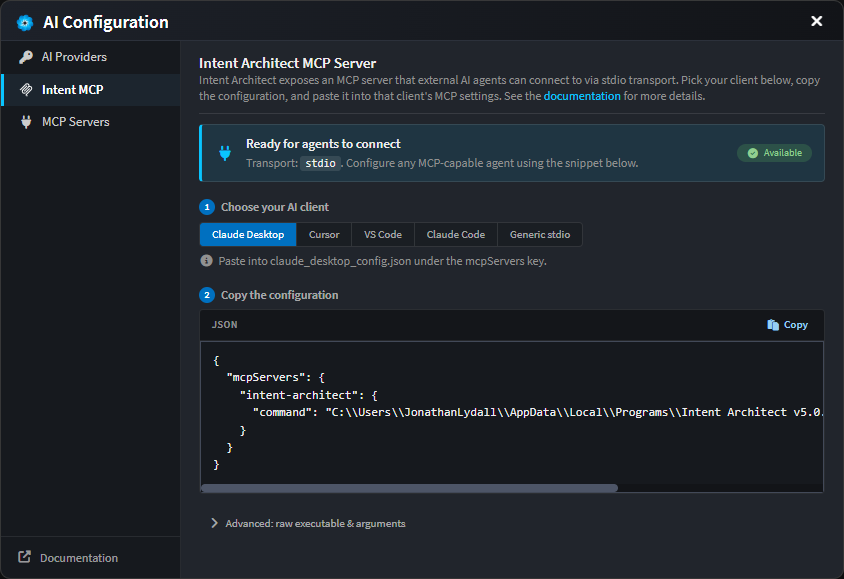Switch to the Cursor client tab
The image size is (844, 579).
pyautogui.click(x=324, y=235)
